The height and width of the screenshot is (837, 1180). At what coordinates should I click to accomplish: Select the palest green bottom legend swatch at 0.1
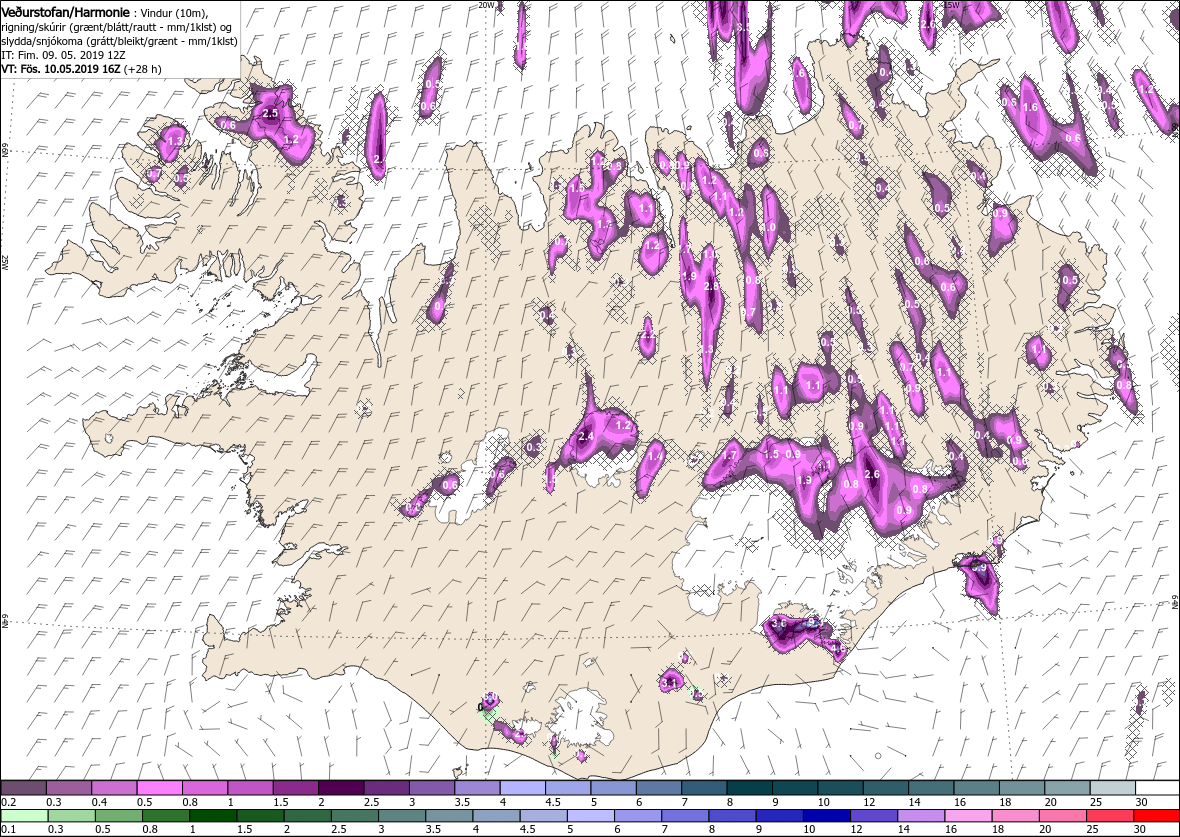click(x=25, y=816)
